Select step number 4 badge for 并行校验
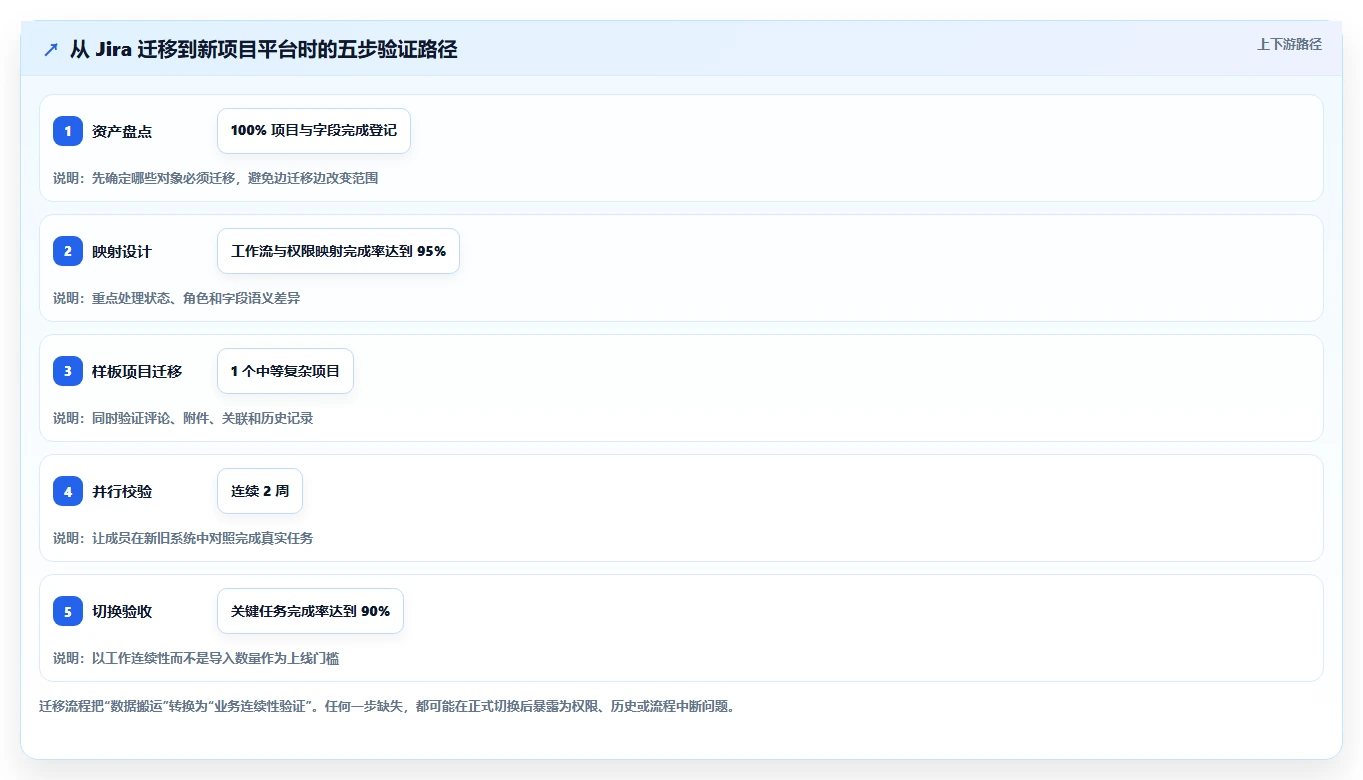The image size is (1363, 780). 68,491
